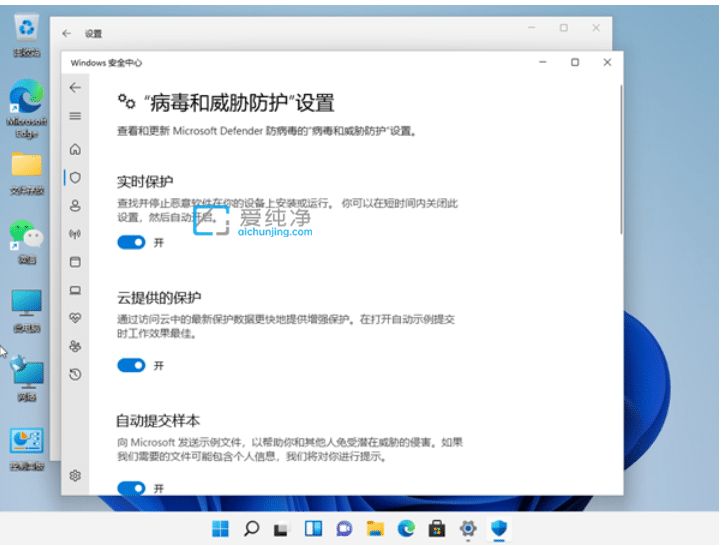Open Widgets on taskbar
This screenshot has width=722, height=547.
(313, 529)
